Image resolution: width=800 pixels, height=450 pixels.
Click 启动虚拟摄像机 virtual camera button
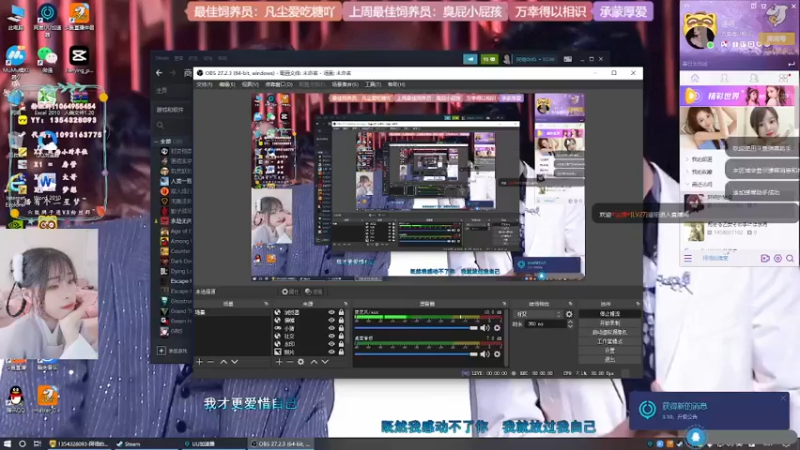(x=610, y=332)
